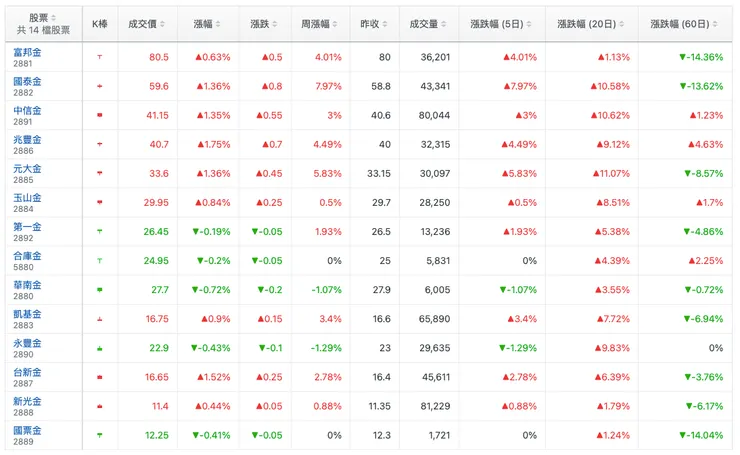Sort by 漲跌幅 (20日) column

point(591,24)
